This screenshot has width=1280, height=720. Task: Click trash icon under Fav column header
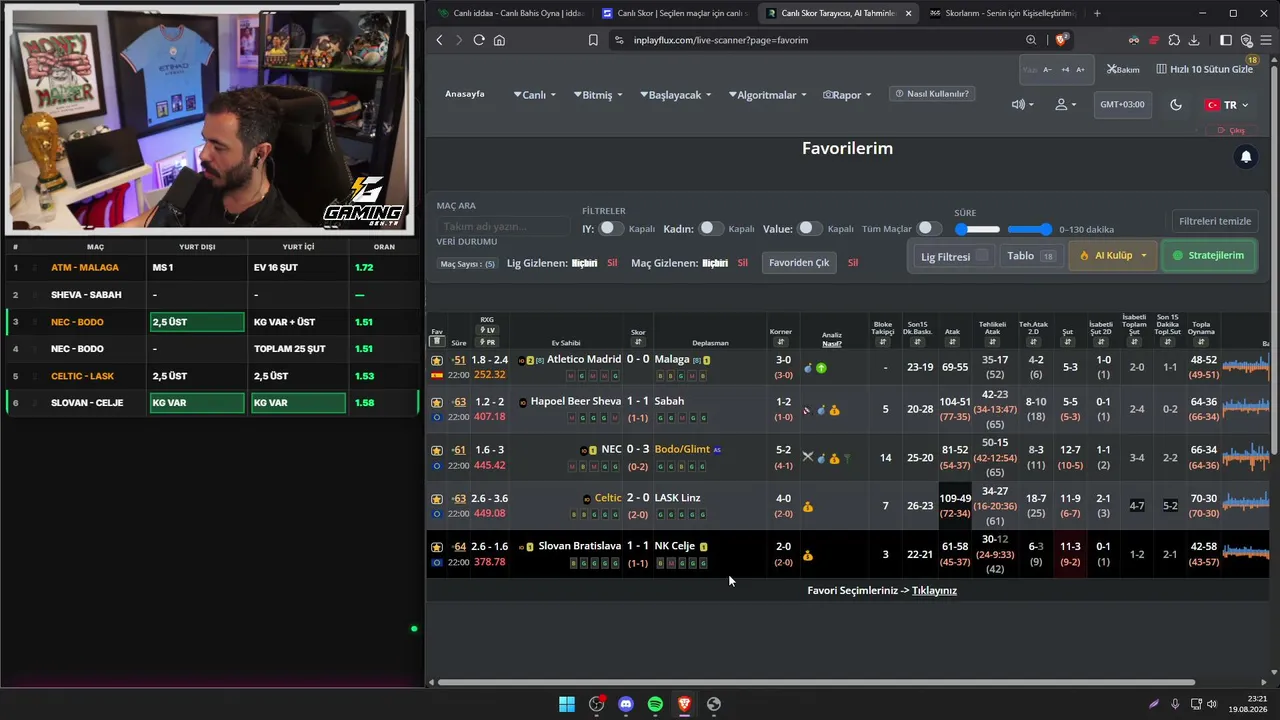coord(437,342)
